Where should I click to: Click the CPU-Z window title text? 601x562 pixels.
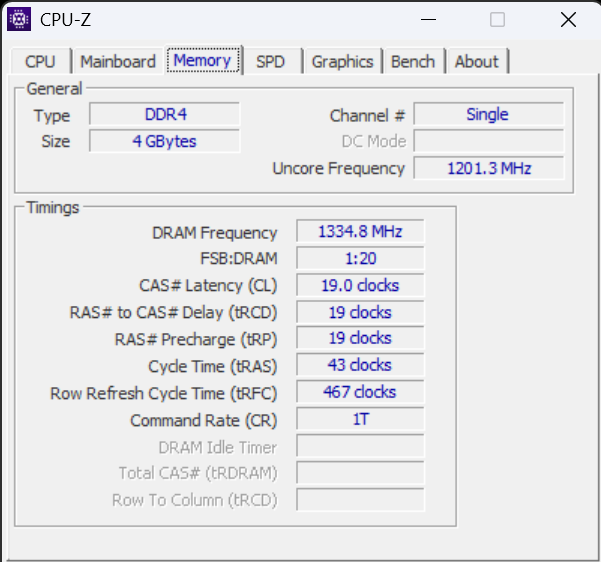pos(66,20)
